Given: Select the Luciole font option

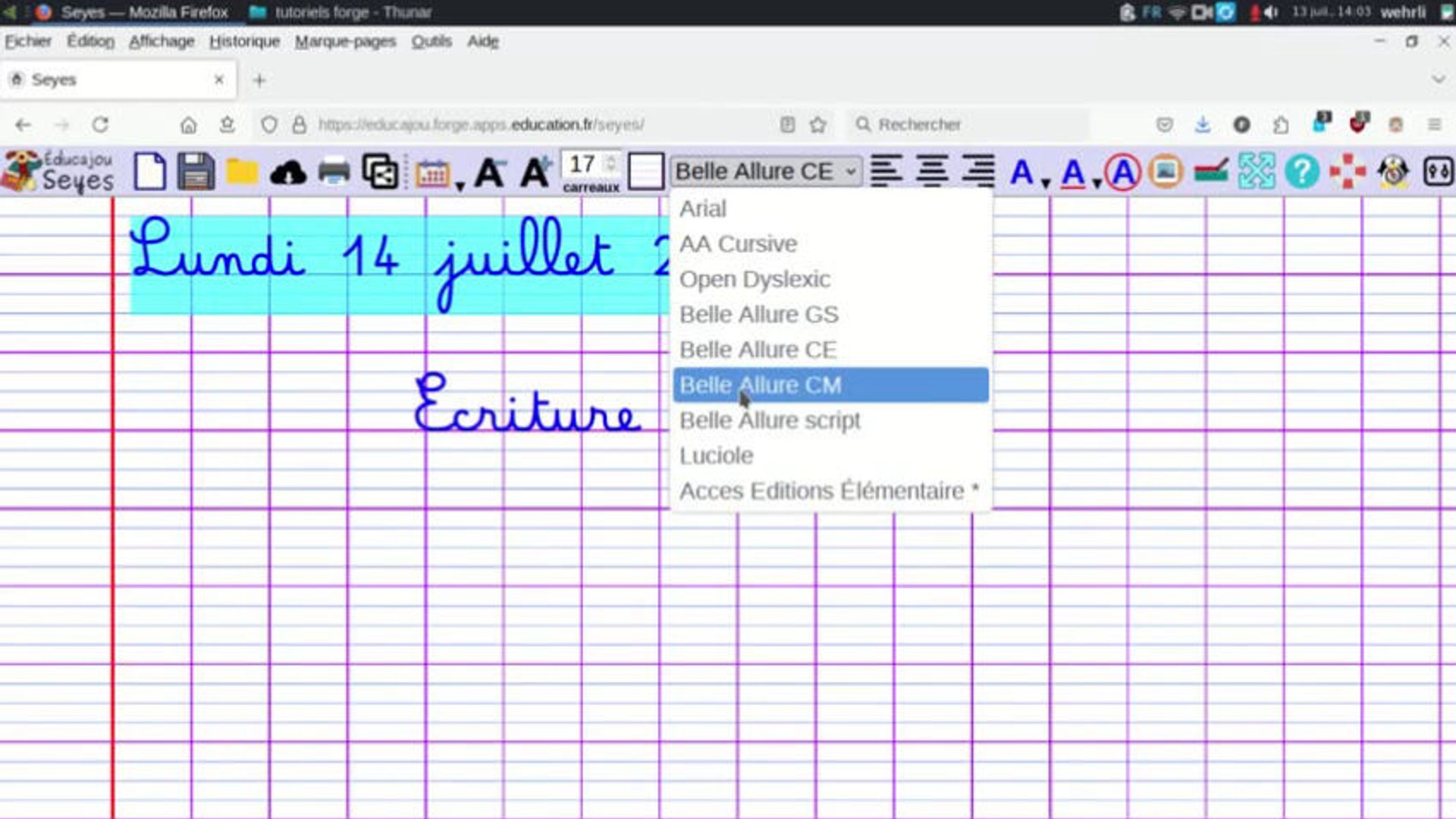Looking at the screenshot, I should [x=831, y=456].
